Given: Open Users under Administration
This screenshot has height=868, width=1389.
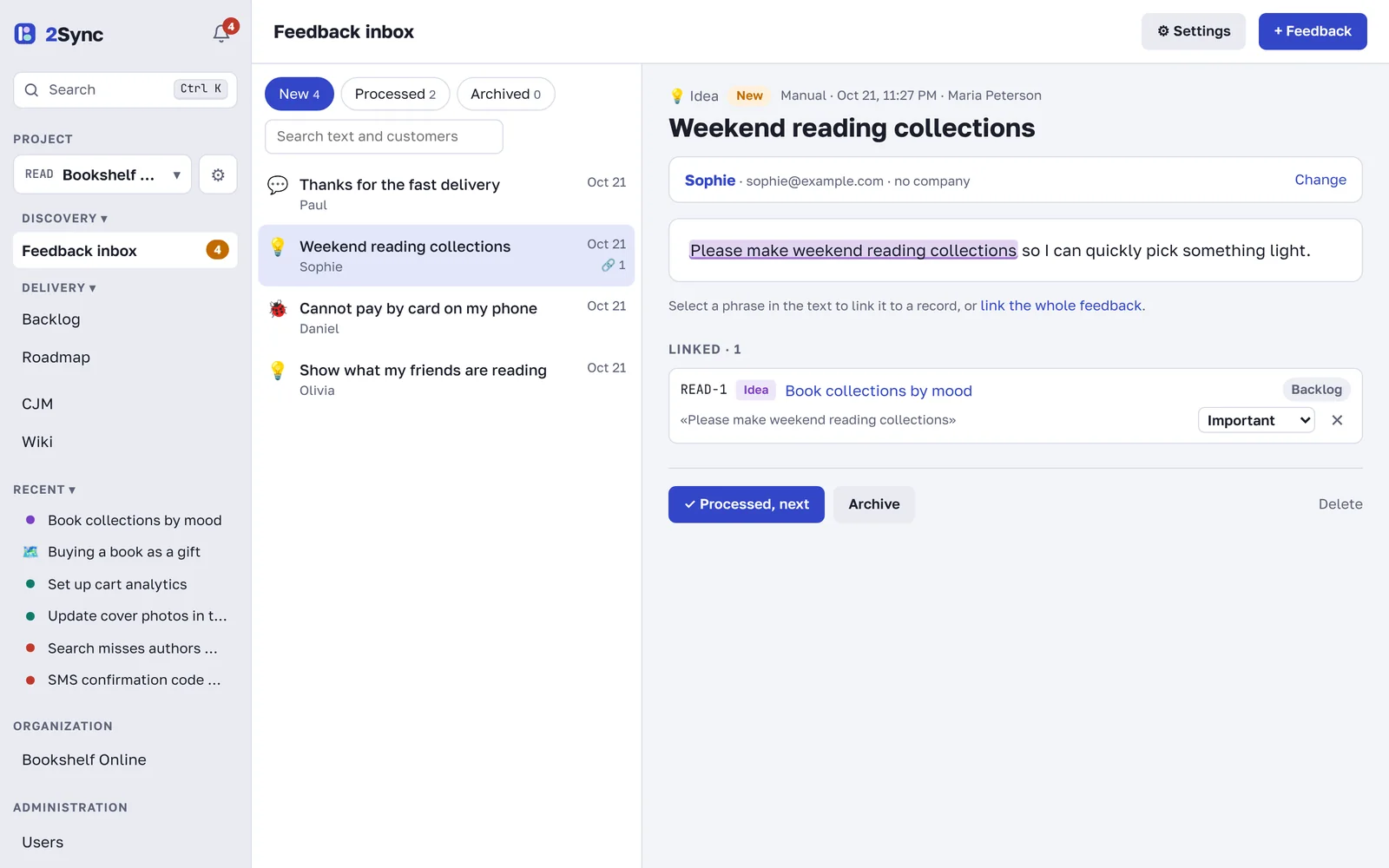Looking at the screenshot, I should point(43,842).
